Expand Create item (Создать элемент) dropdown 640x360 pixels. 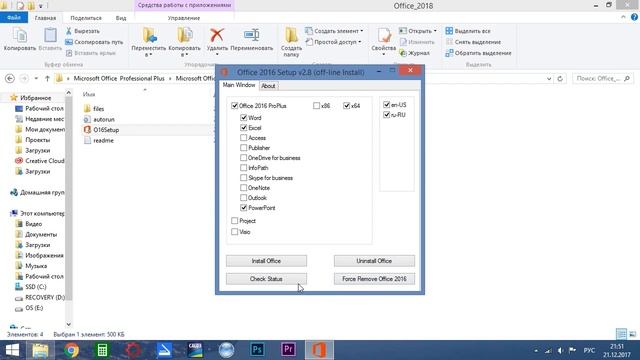tap(361, 31)
